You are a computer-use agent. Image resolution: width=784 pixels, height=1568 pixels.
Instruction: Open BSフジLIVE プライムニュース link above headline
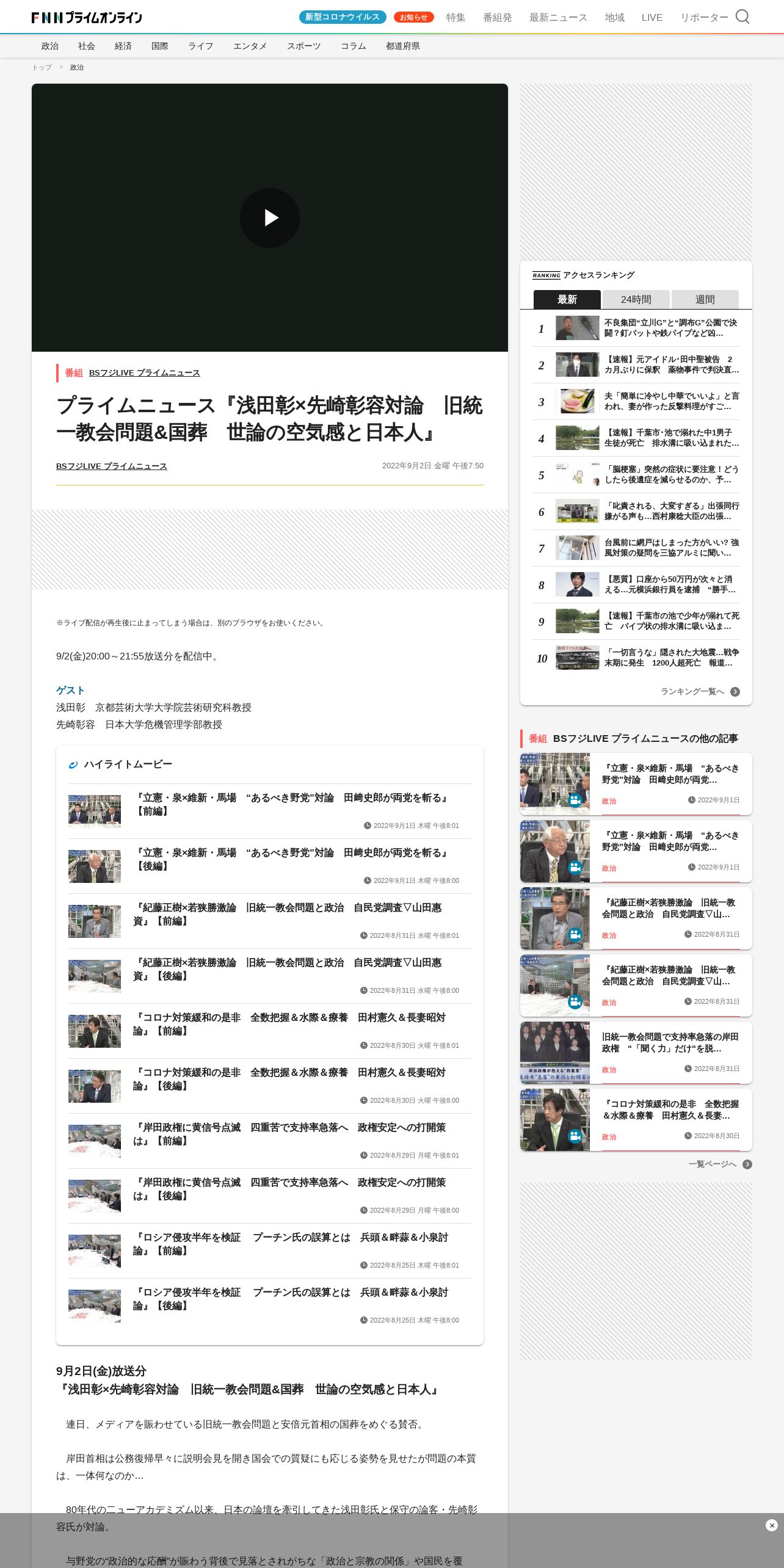pos(144,373)
